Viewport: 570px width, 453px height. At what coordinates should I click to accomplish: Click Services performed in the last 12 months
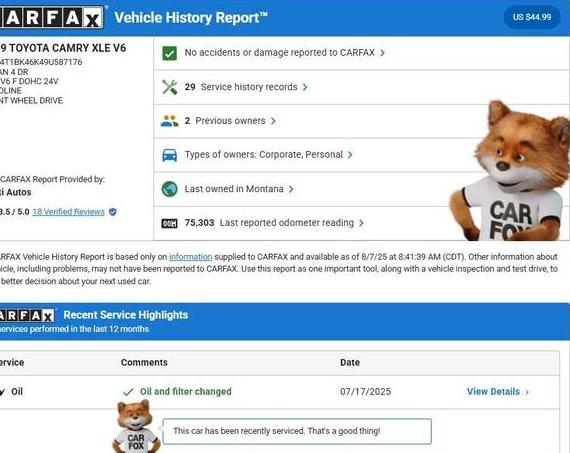point(75,329)
